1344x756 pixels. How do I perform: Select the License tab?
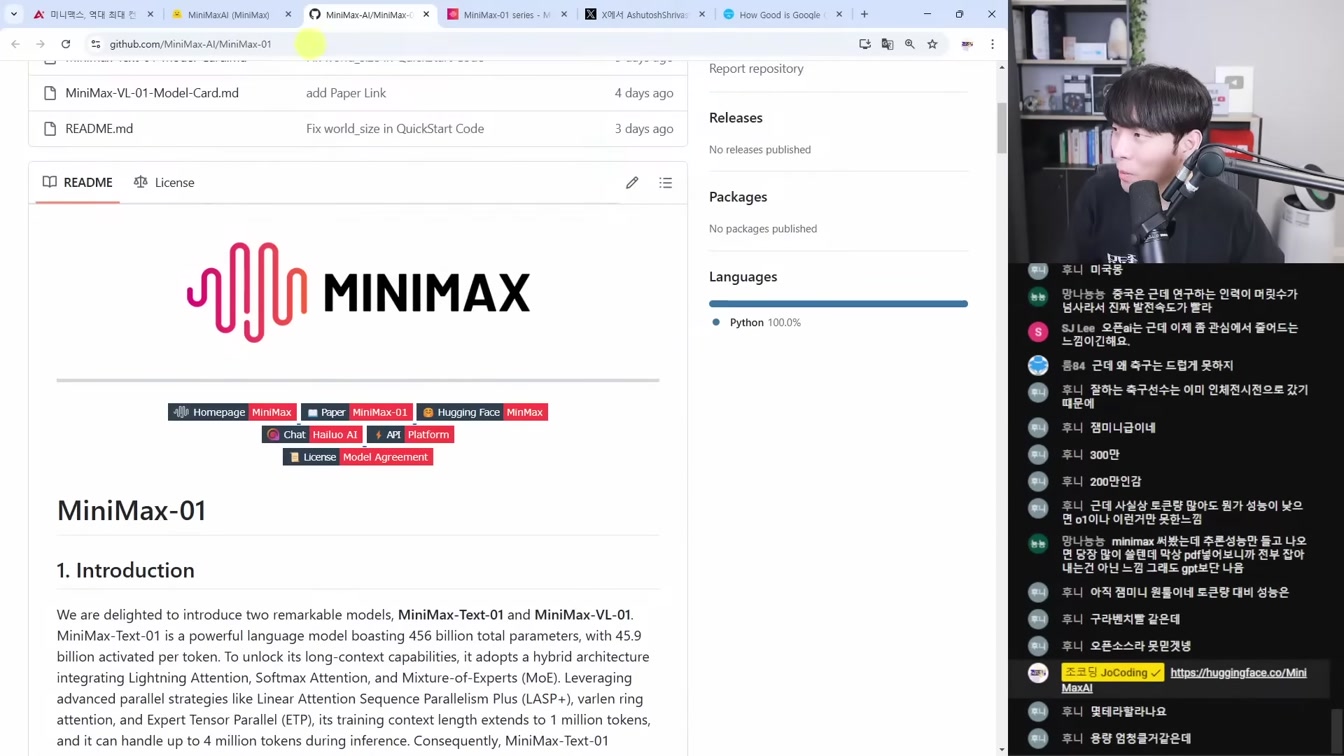(x=164, y=182)
